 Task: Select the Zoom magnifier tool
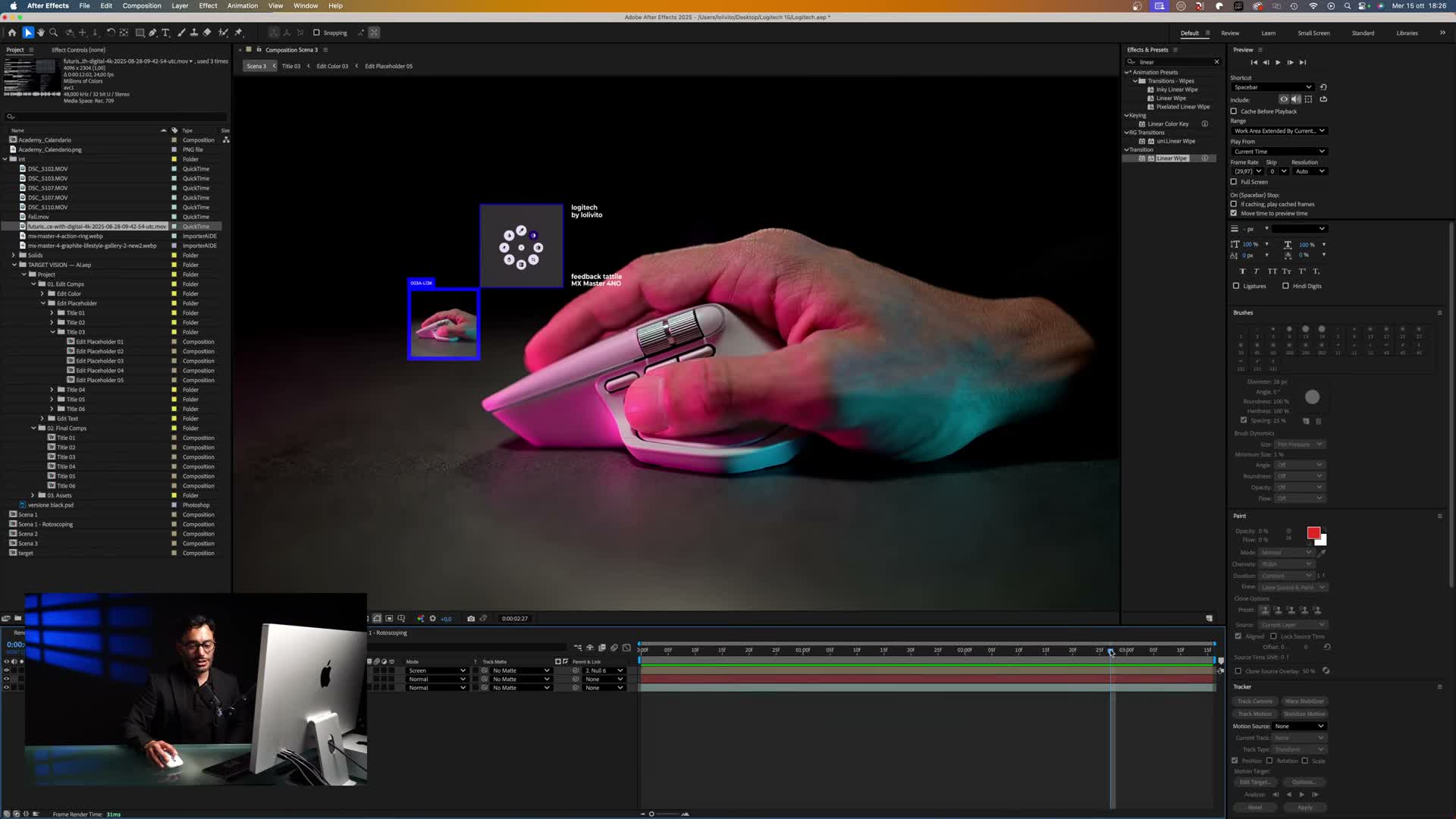53,33
